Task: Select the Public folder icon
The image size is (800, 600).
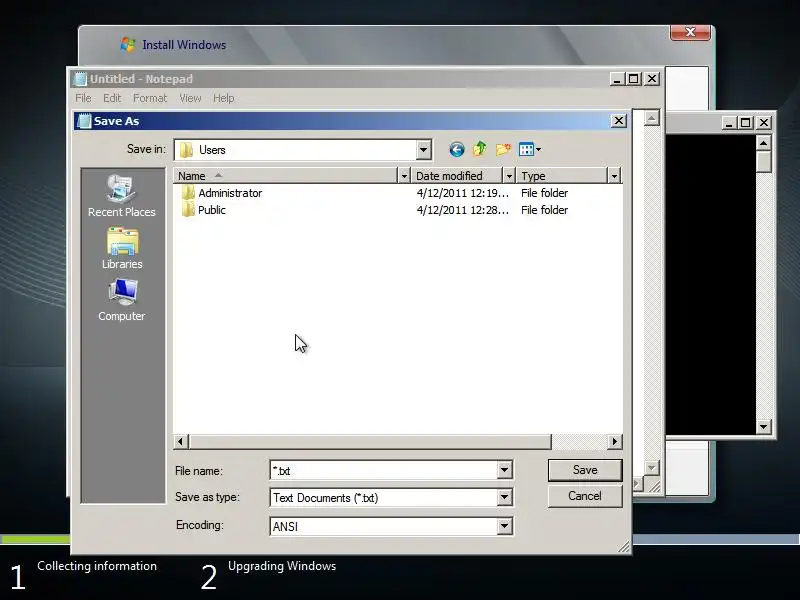Action: pyautogui.click(x=188, y=210)
